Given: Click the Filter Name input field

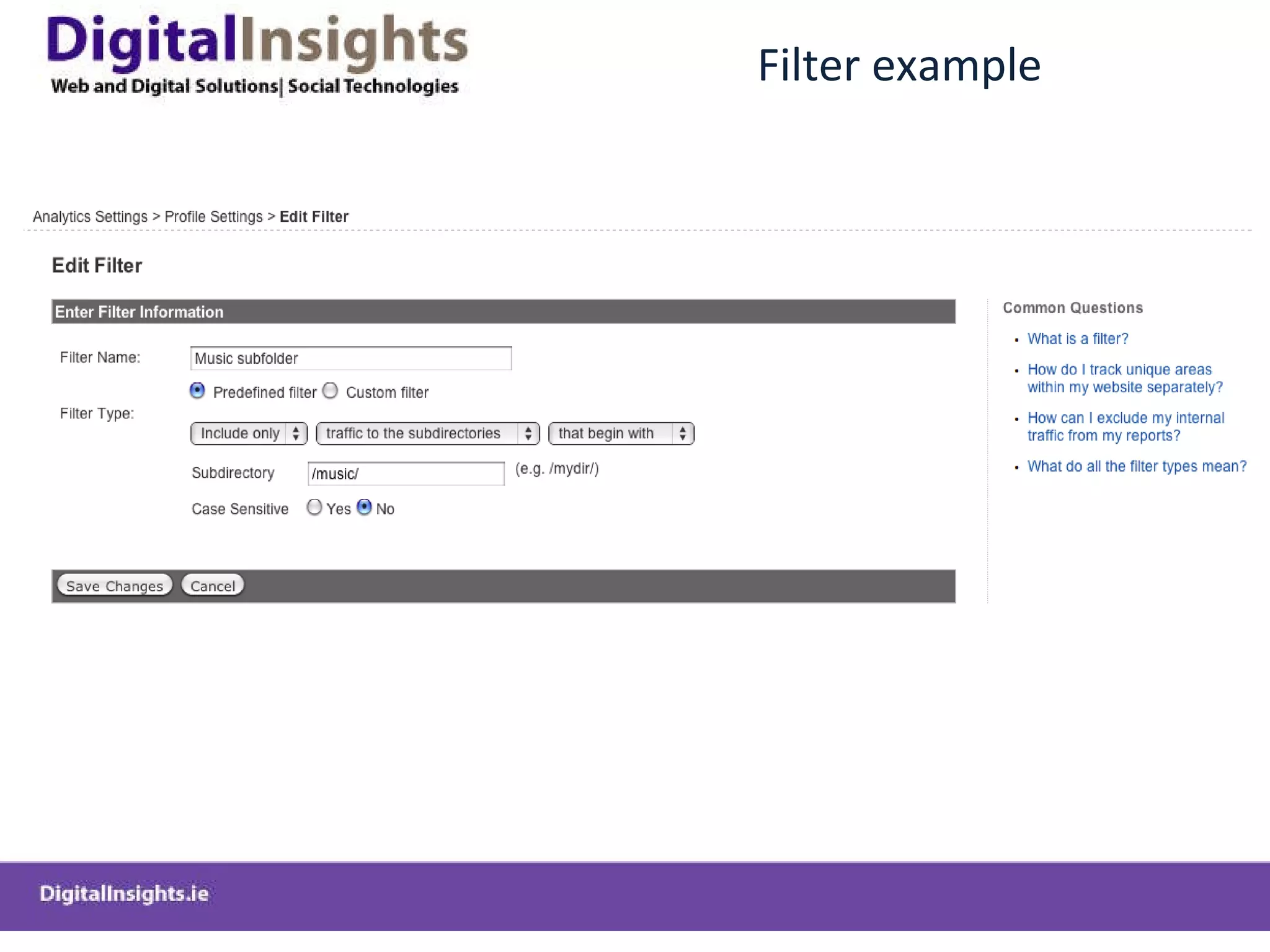Looking at the screenshot, I should coord(351,358).
